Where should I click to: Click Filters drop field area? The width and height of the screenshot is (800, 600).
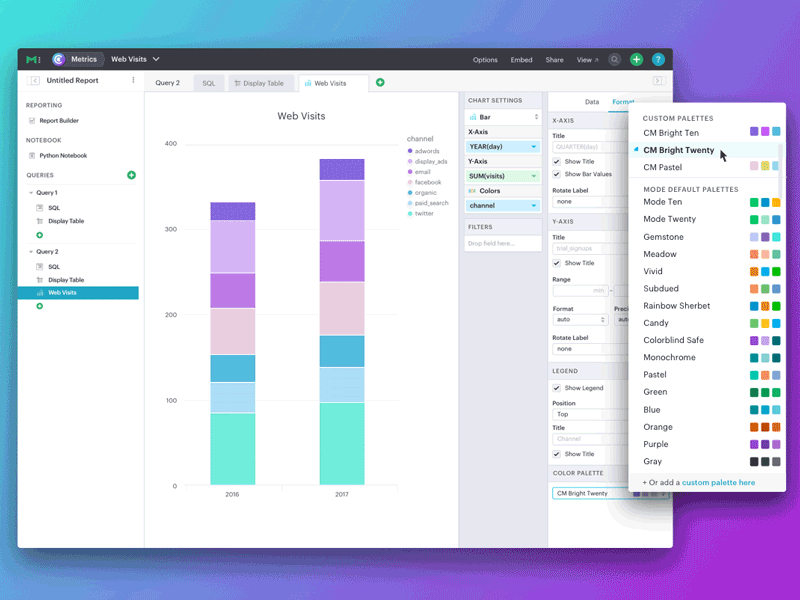503,243
